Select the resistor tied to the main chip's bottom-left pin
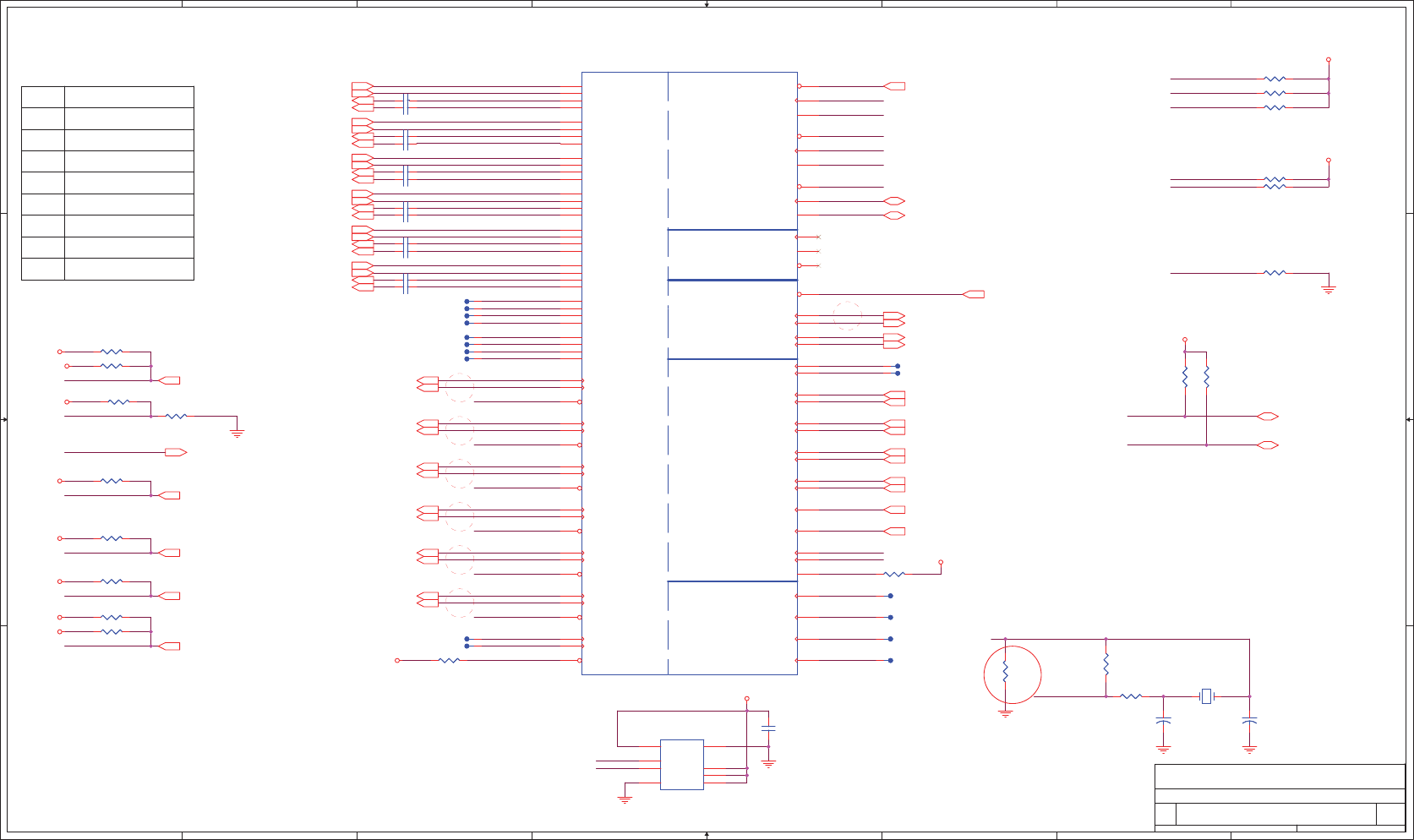The height and width of the screenshot is (840, 1414). (x=449, y=660)
